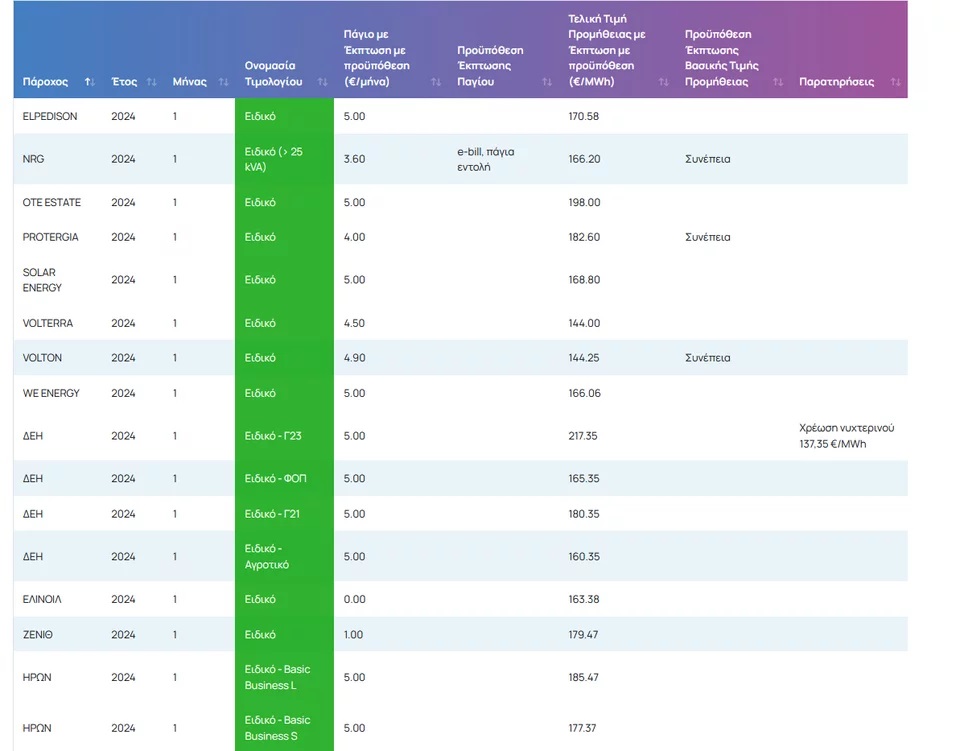
Task: Sort by Ονομασία Τιμολογίου using its arrow icon
Action: point(322,82)
